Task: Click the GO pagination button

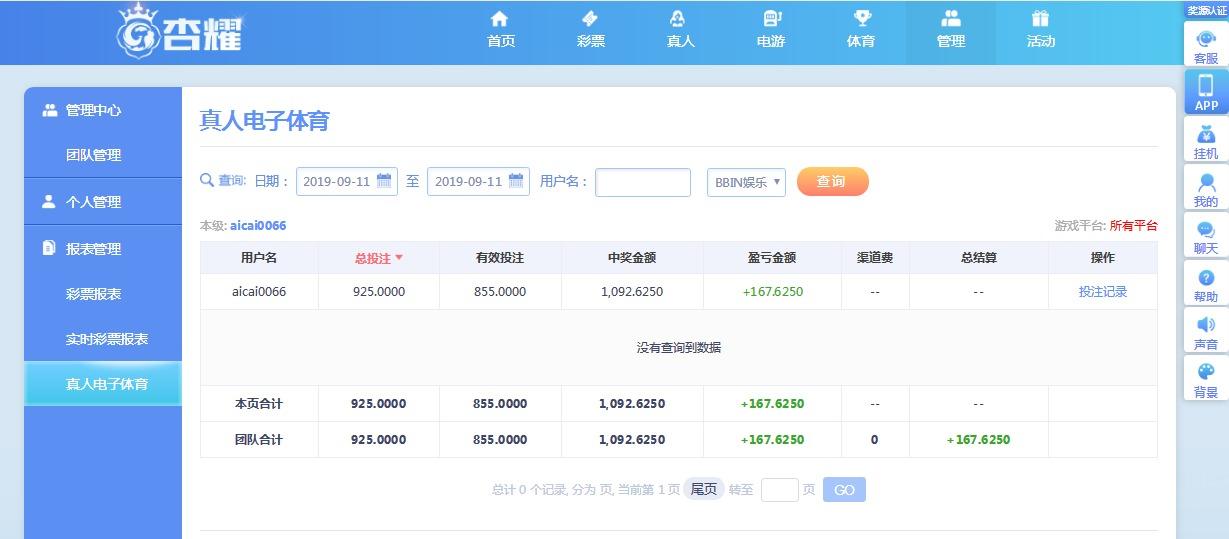Action: pos(844,490)
